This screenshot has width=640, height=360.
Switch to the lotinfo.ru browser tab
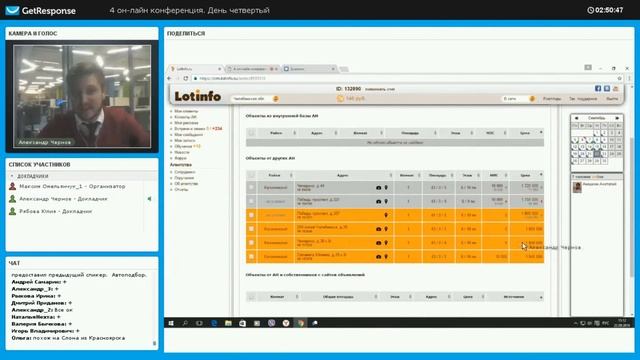[x=197, y=69]
